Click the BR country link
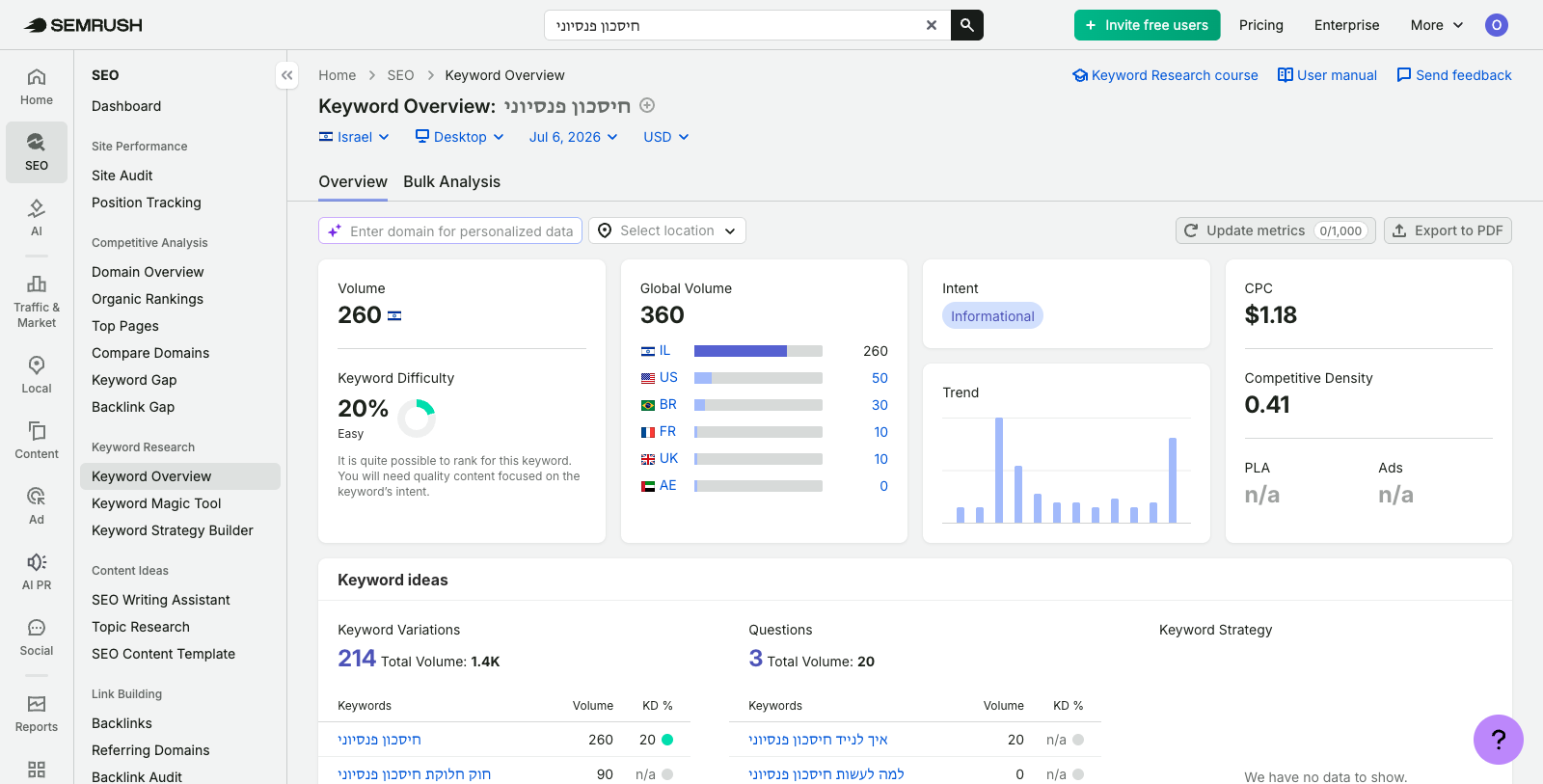The height and width of the screenshot is (784, 1543). click(x=668, y=405)
